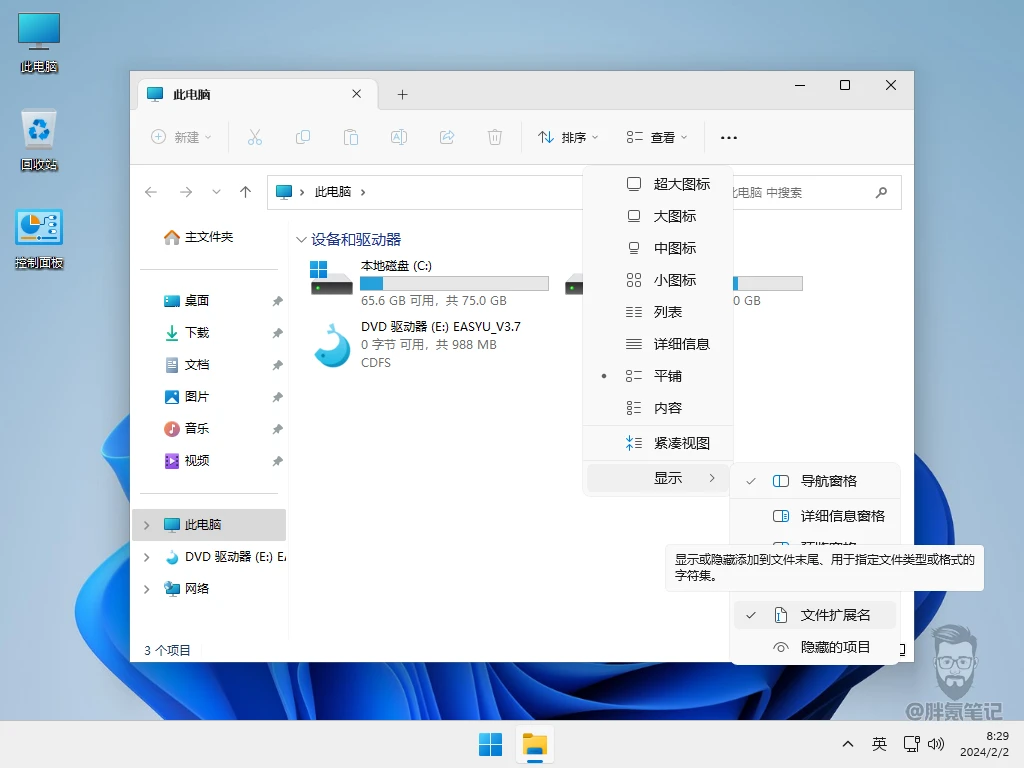Expand 此电脑 tree node in sidebar

(146, 525)
